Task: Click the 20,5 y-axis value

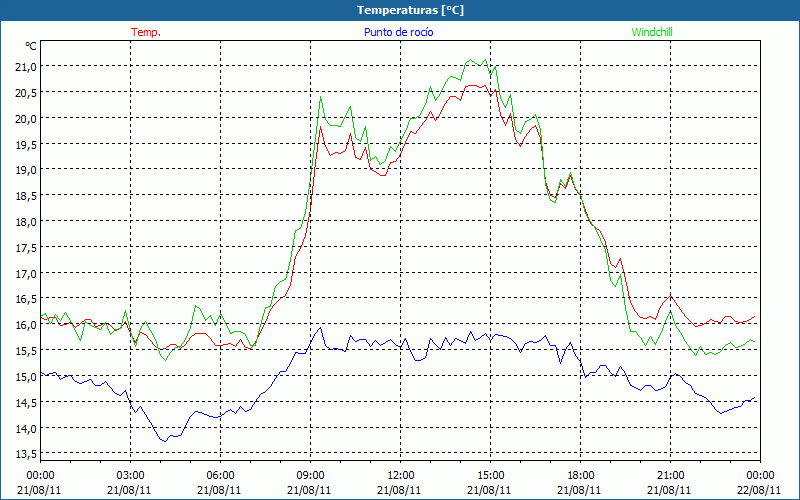Action: coord(26,92)
